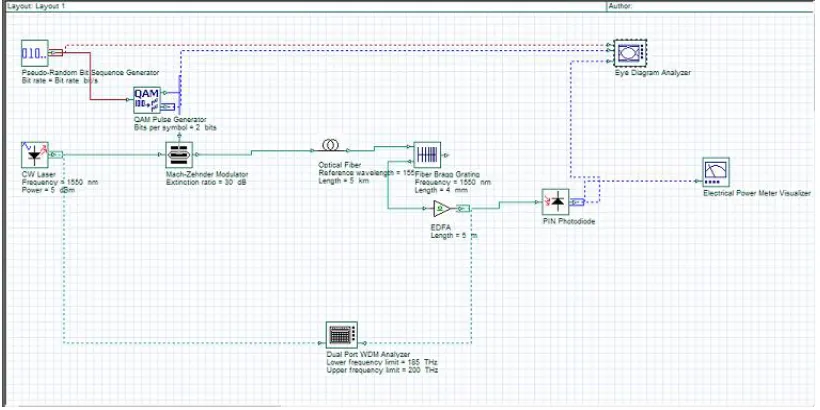This screenshot has width=820, height=410.
Task: Select the CW Laser component icon
Action: (35, 154)
